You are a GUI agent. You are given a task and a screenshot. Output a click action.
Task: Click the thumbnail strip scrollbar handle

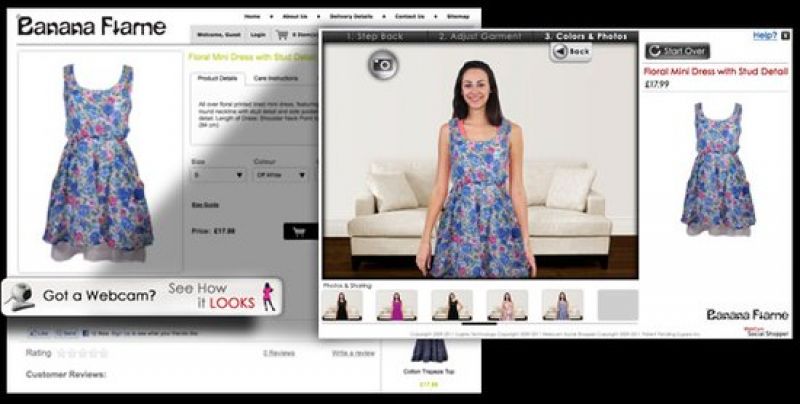(x=479, y=323)
